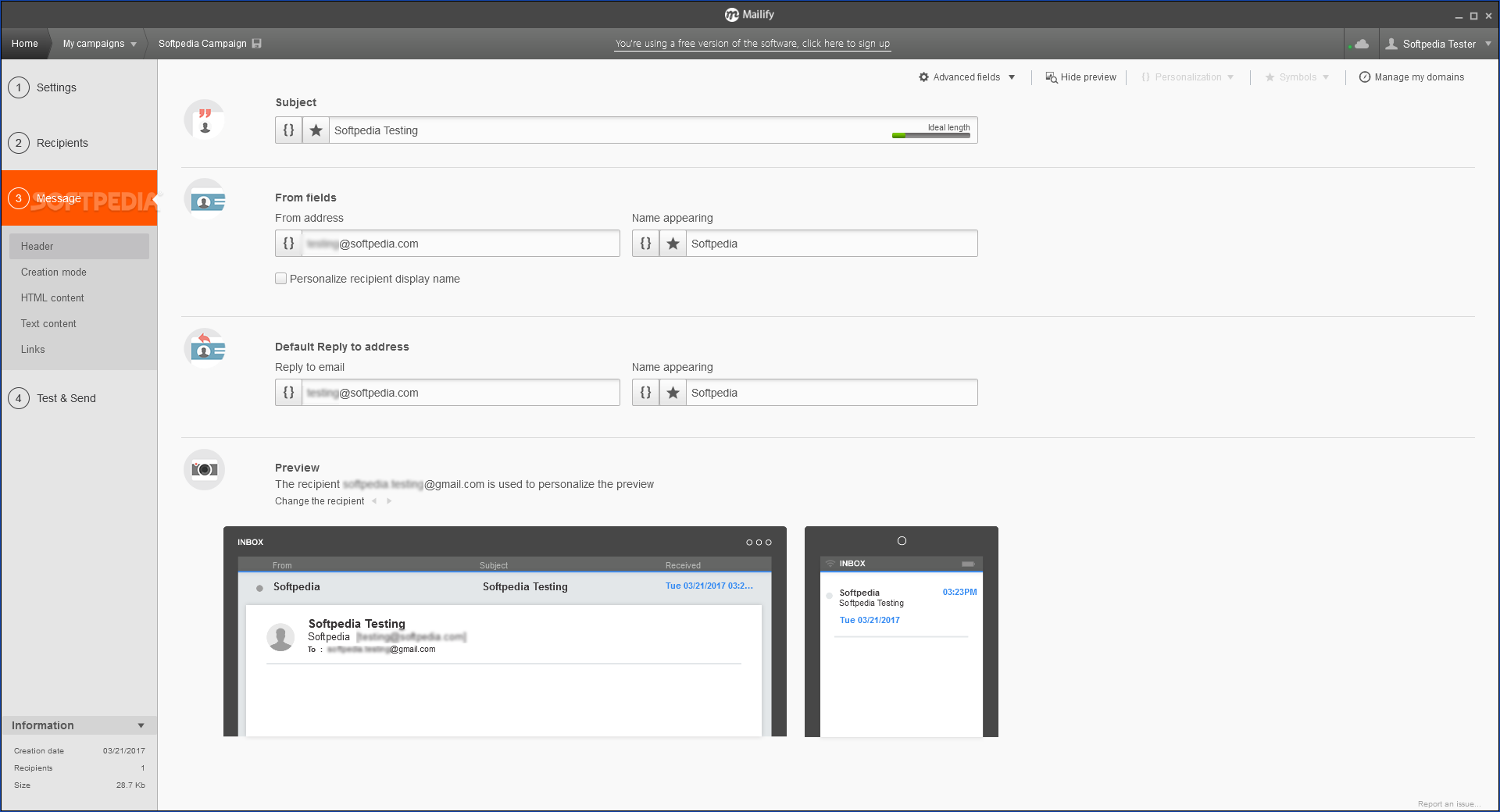Image resolution: width=1500 pixels, height=812 pixels.
Task: Click the Reply to address icon
Action: coord(205,348)
